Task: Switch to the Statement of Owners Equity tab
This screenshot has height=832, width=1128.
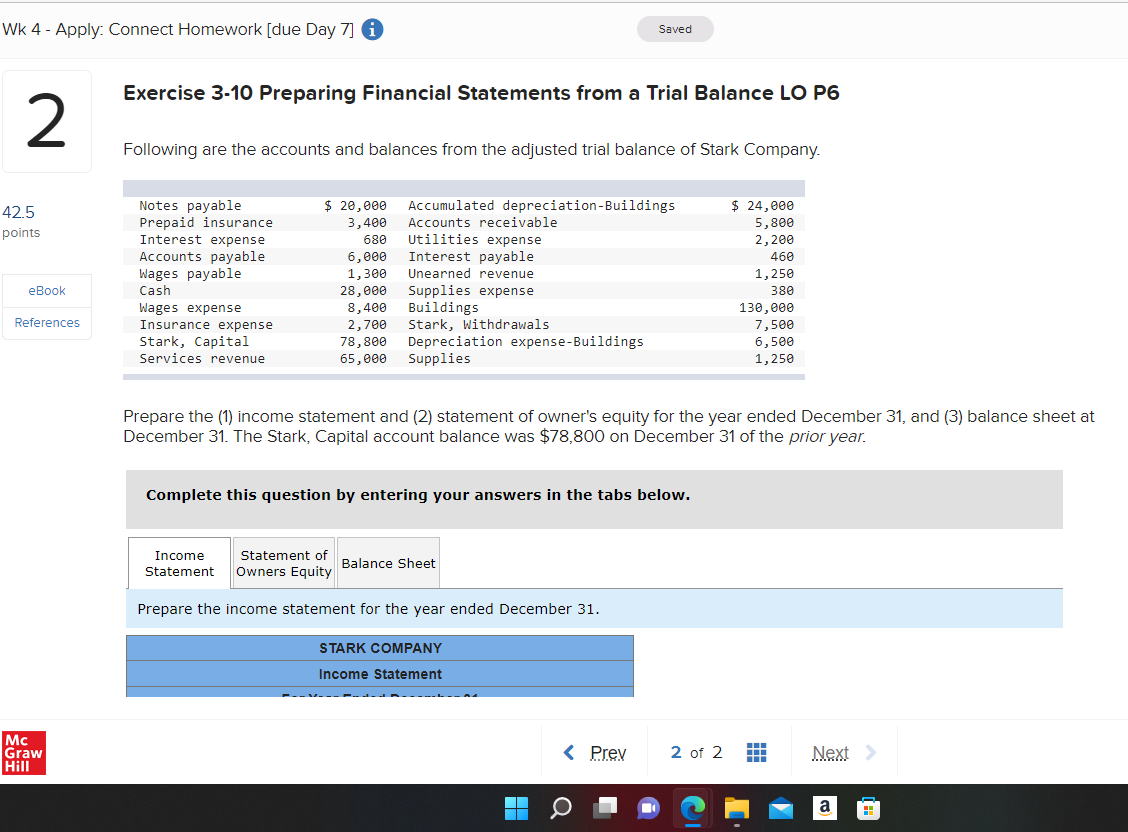Action: (283, 563)
